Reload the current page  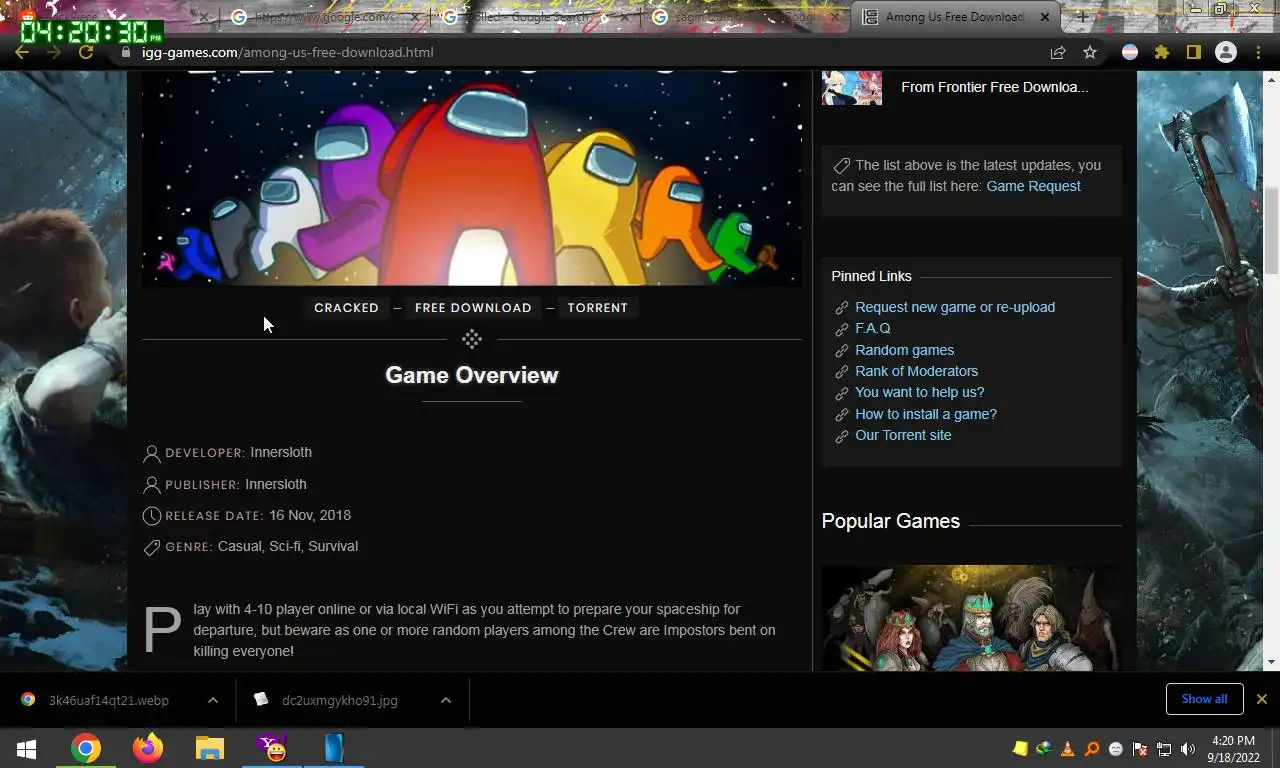click(x=86, y=52)
